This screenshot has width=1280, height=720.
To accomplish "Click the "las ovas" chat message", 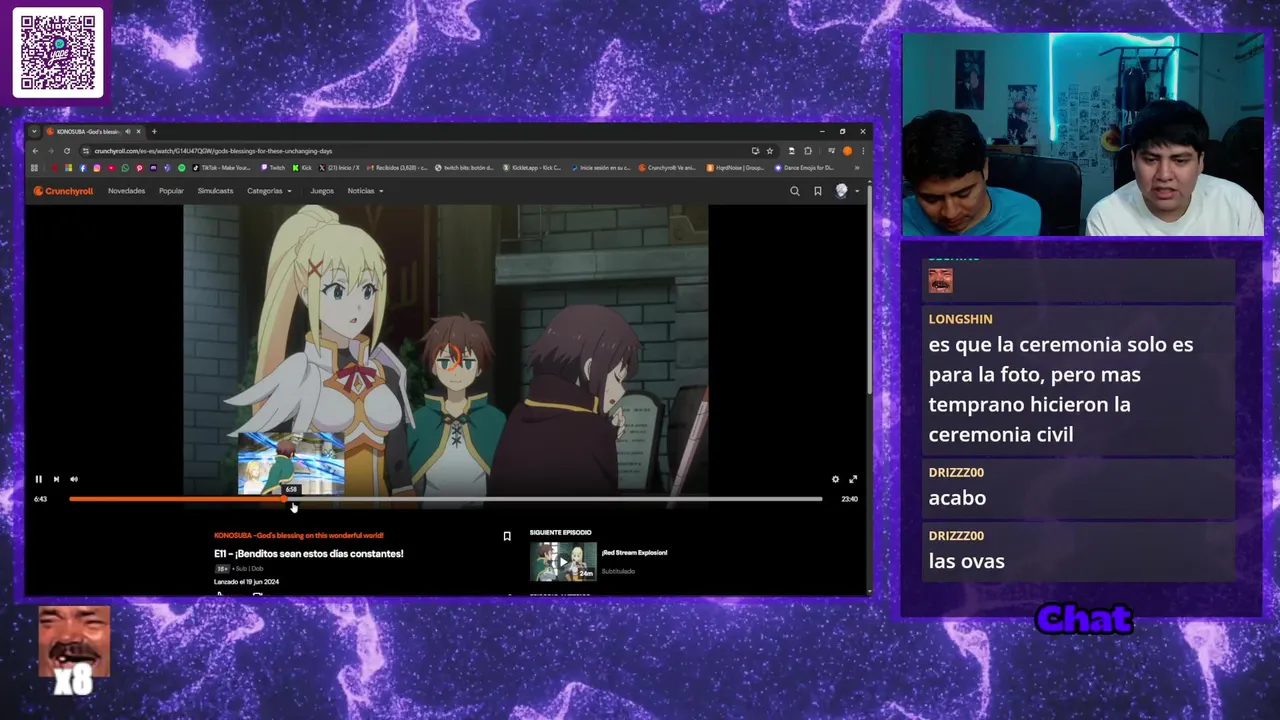I will 966,561.
